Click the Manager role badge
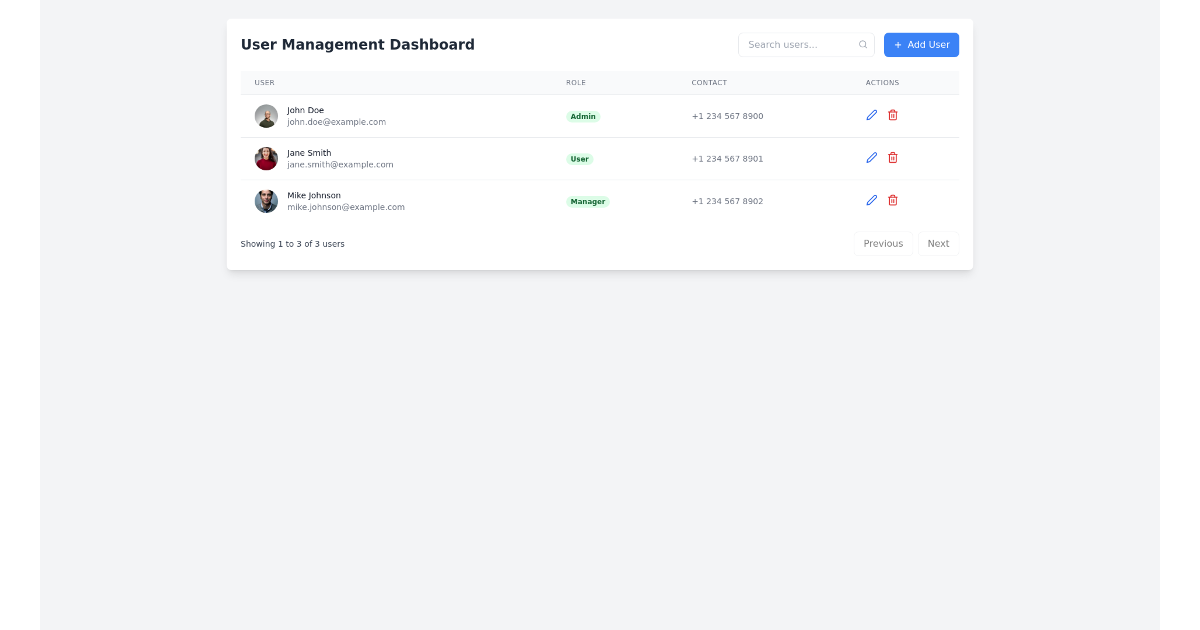1200x630 pixels. (x=588, y=202)
